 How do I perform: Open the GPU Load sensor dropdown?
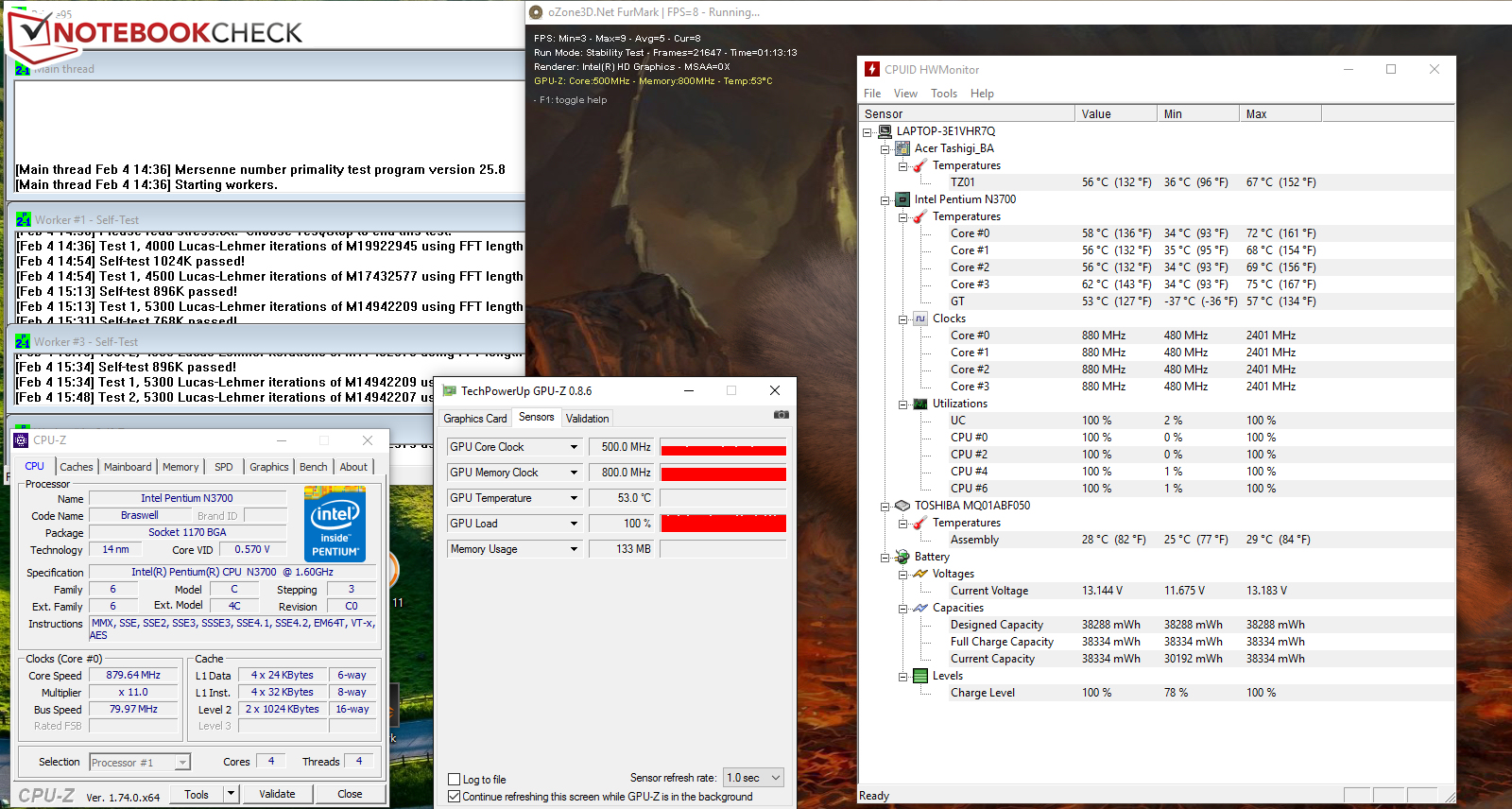574,524
